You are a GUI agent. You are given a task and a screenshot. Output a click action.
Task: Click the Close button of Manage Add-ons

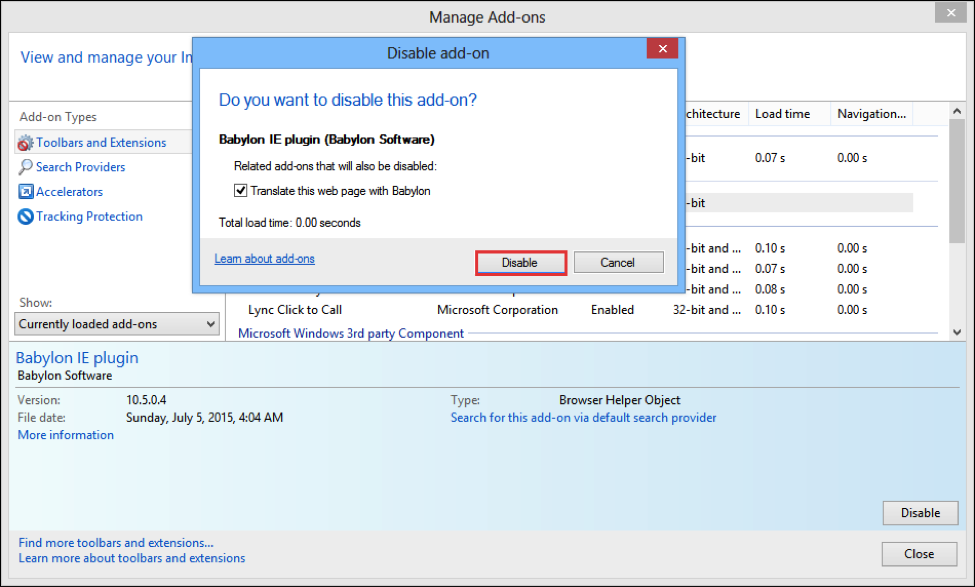[919, 553]
